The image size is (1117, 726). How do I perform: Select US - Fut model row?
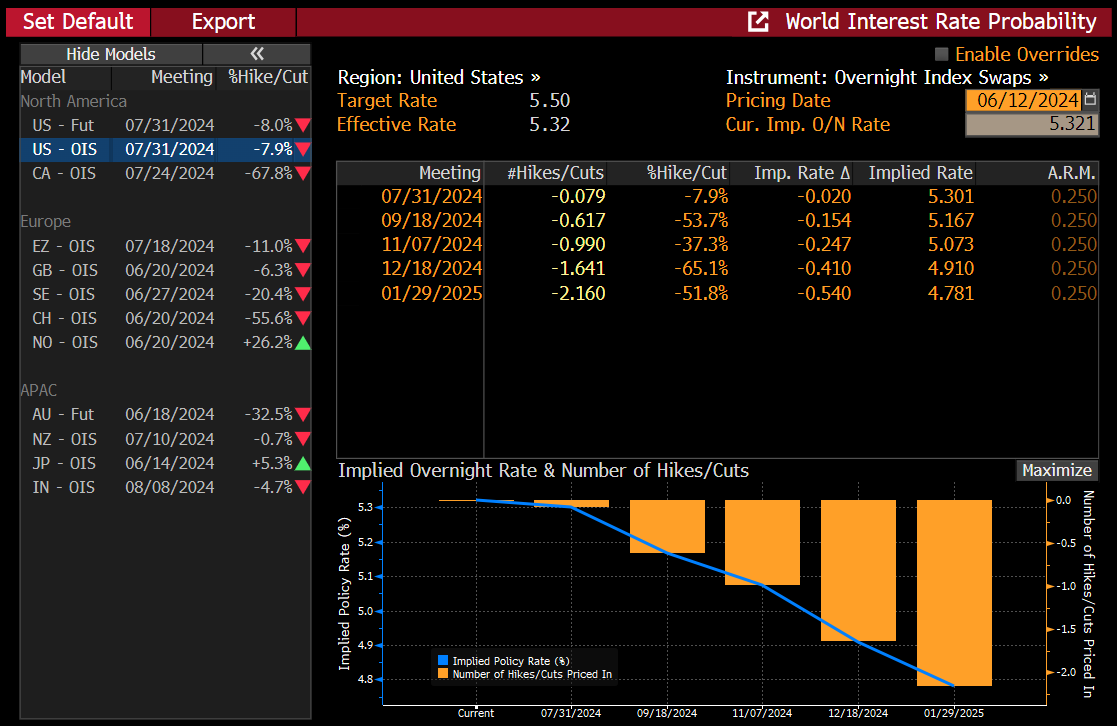tap(165, 125)
